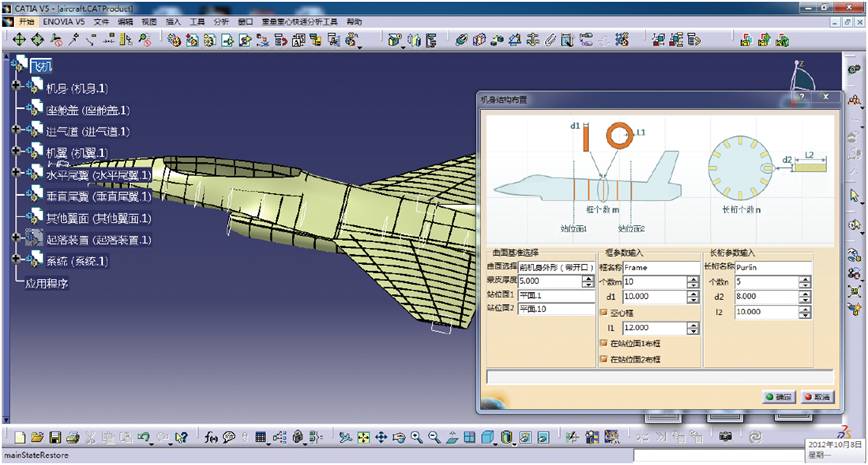Click the Undo arrow icon

[x=144, y=437]
